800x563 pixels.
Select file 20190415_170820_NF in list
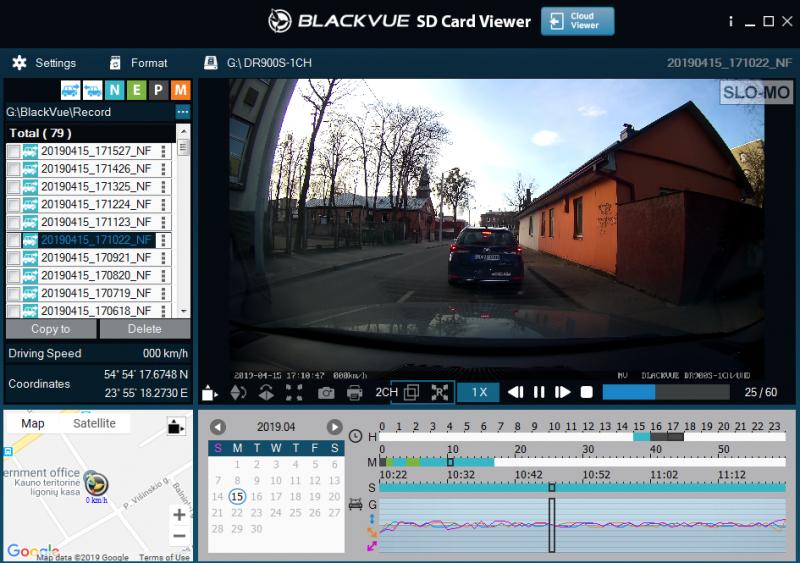coord(96,276)
